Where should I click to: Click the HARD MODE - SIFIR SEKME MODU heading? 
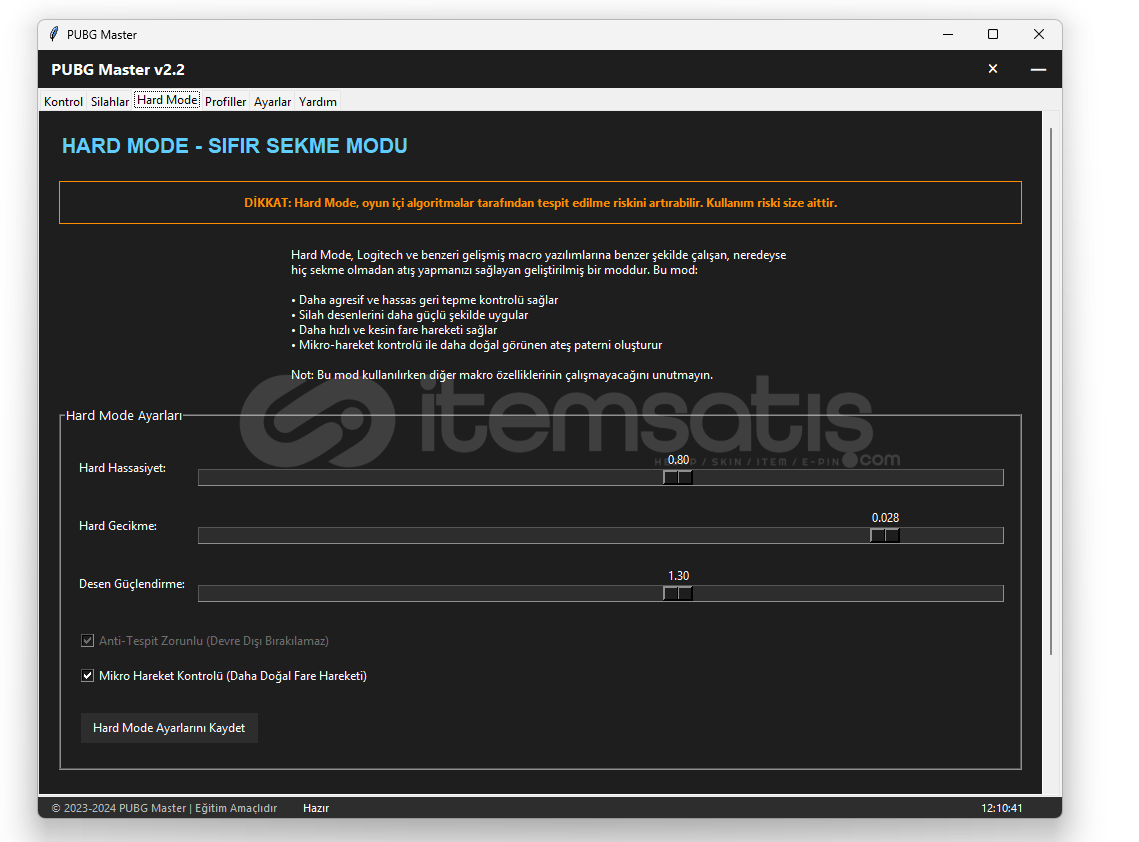pyautogui.click(x=235, y=146)
